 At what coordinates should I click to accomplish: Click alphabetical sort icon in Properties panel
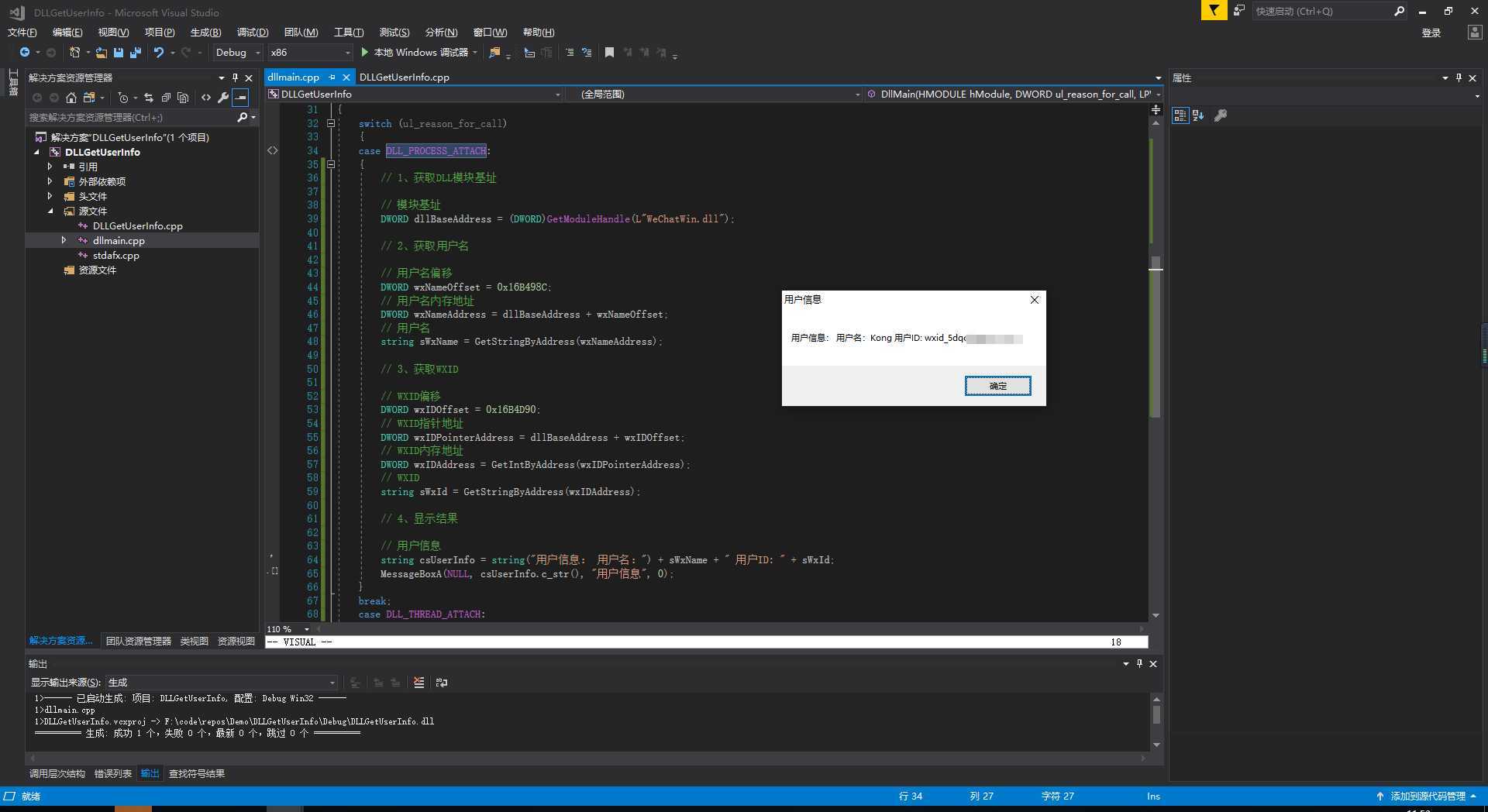(1198, 115)
